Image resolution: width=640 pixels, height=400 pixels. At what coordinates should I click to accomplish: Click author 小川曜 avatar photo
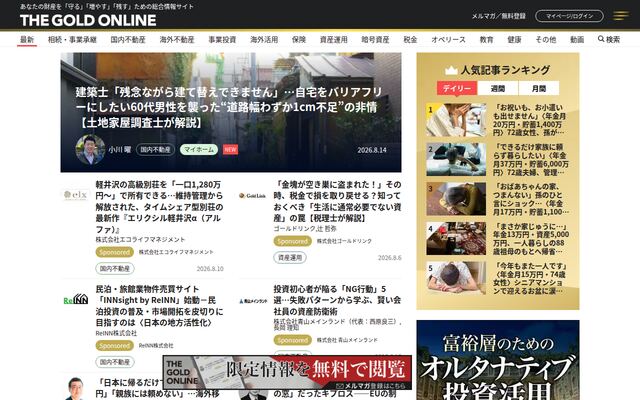coord(90,150)
